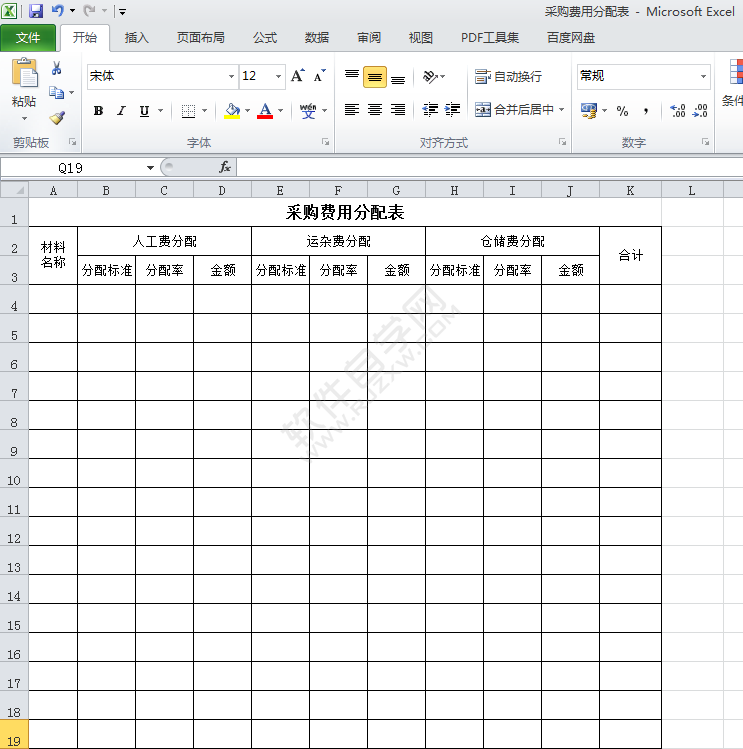Viewport: 743px width, 749px height.
Task: Select column K header
Action: pyautogui.click(x=630, y=191)
